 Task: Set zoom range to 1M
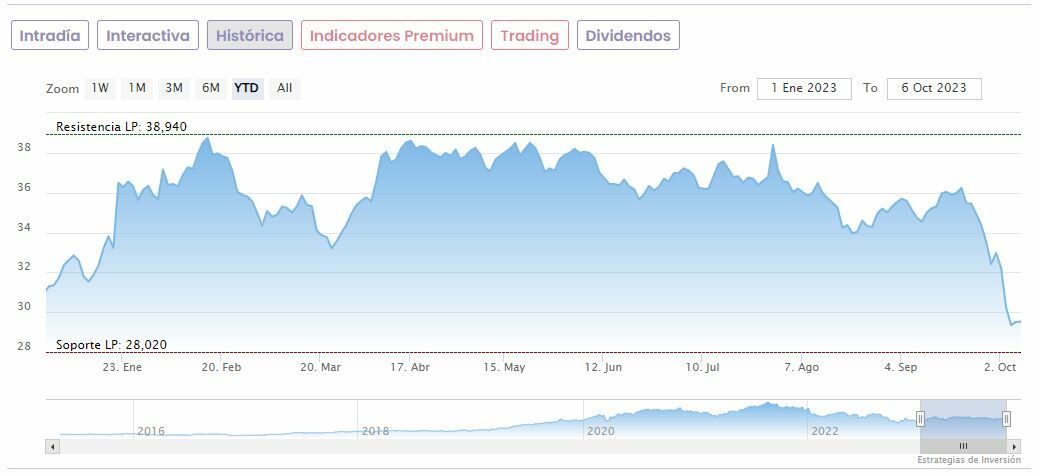tap(137, 88)
